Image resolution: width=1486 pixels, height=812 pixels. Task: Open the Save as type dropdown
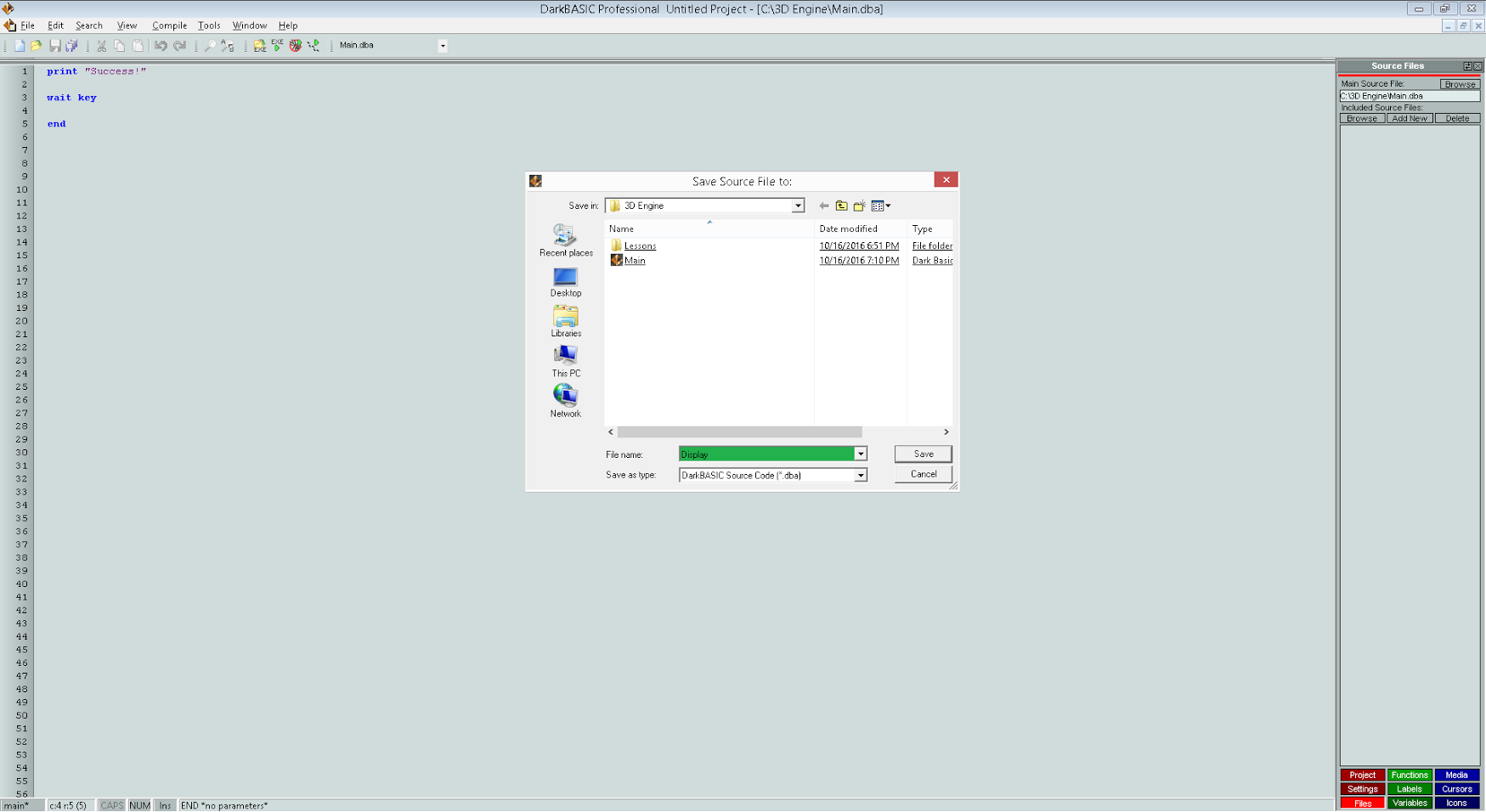[x=860, y=476]
